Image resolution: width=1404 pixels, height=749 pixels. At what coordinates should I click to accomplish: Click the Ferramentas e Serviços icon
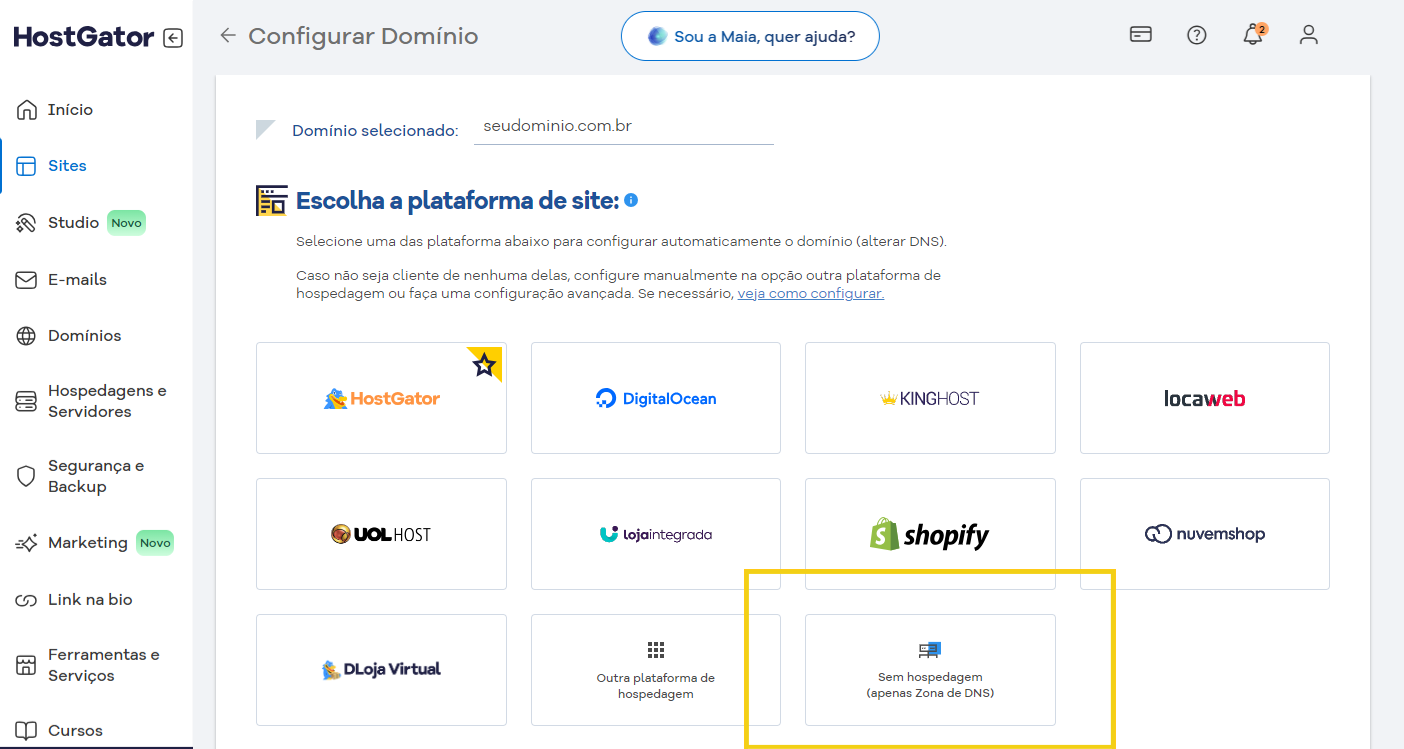27,665
